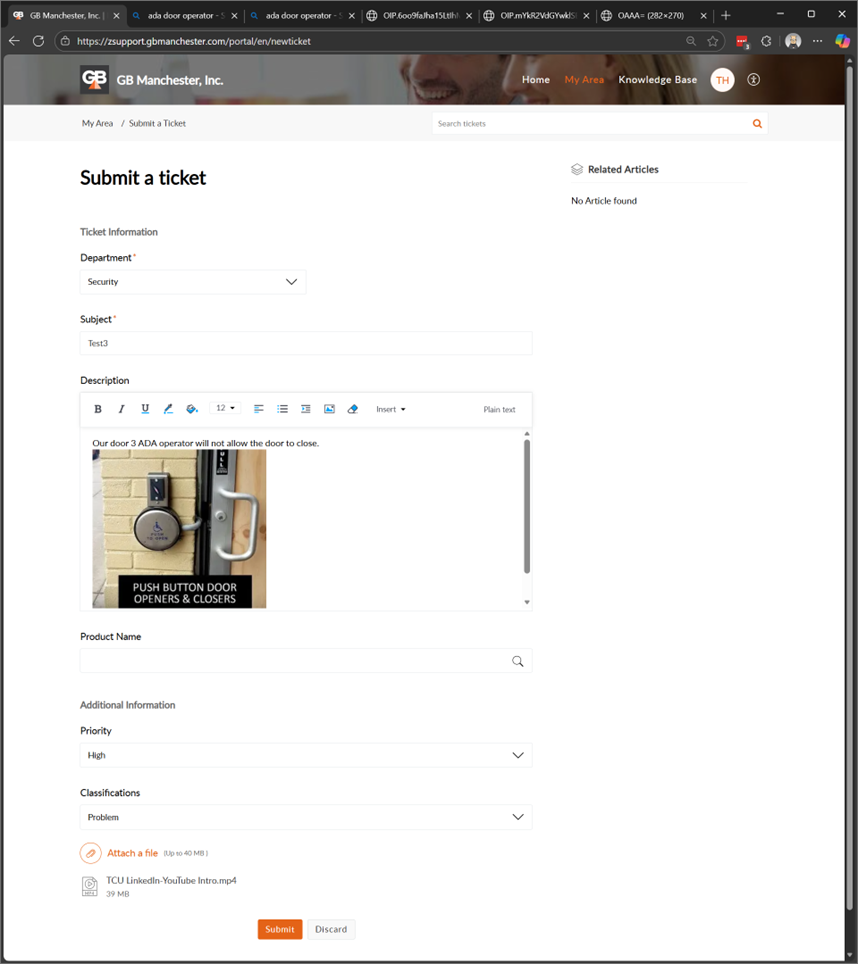The height and width of the screenshot is (964, 858).
Task: Use the eraser to clear formatting
Action: click(x=352, y=409)
